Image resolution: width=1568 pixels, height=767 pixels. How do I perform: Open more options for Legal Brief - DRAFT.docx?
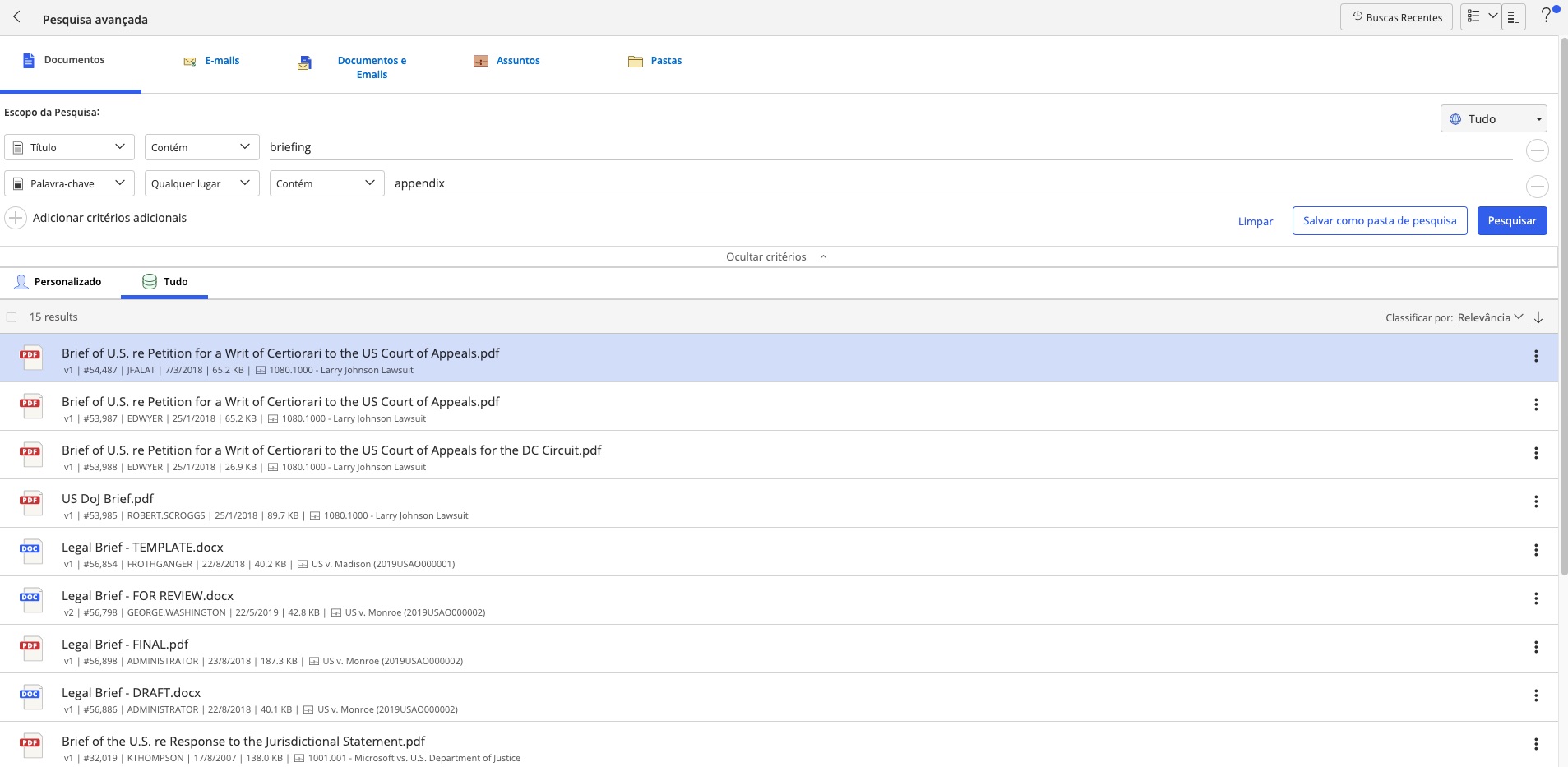tap(1535, 695)
